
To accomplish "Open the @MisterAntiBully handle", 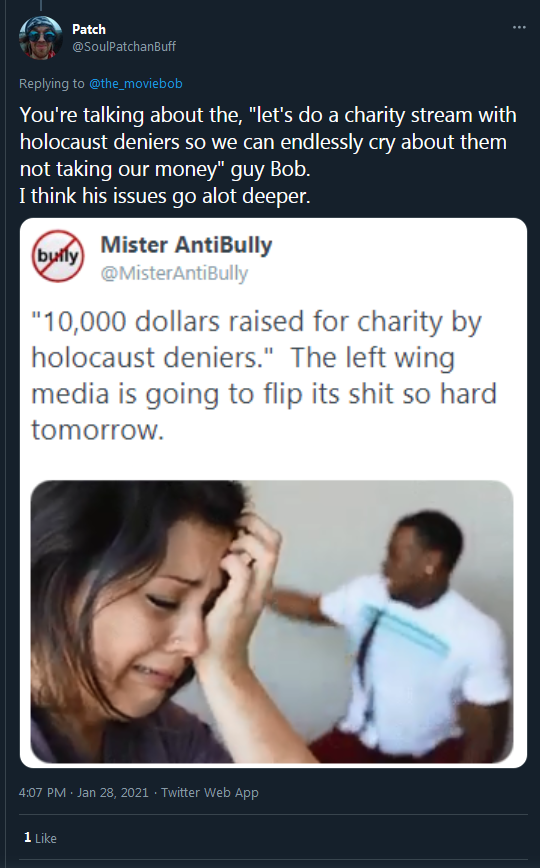I will point(174,273).
